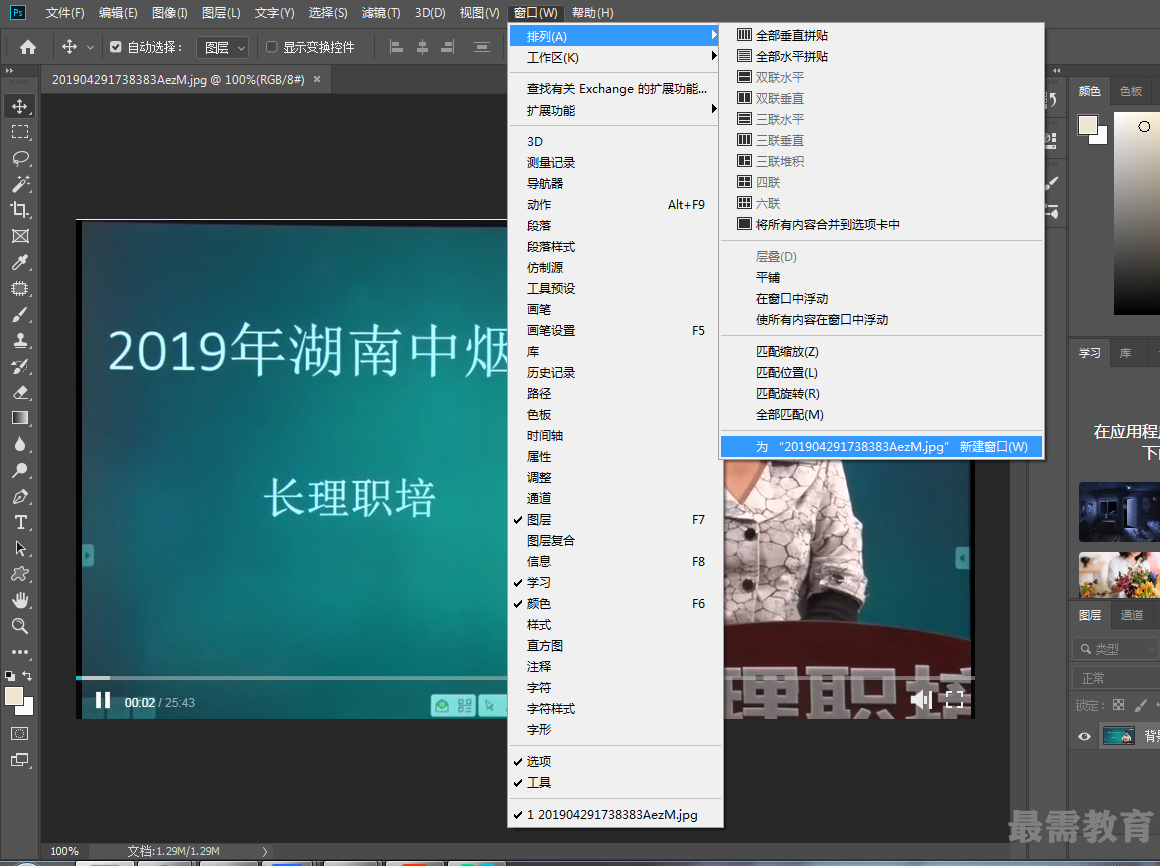Open the 正常 blend mode dropdown

[x=1116, y=678]
